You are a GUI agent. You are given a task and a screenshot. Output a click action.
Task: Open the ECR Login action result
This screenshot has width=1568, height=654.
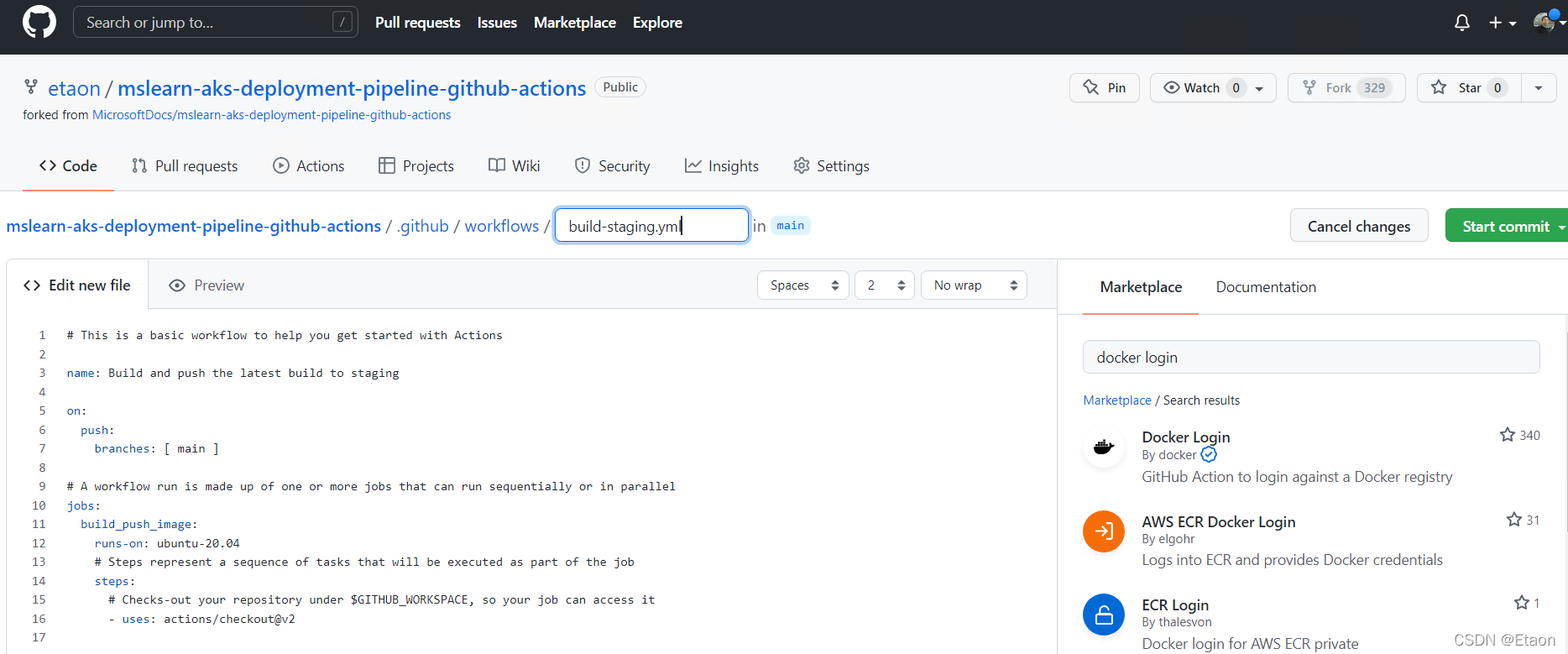point(1175,604)
